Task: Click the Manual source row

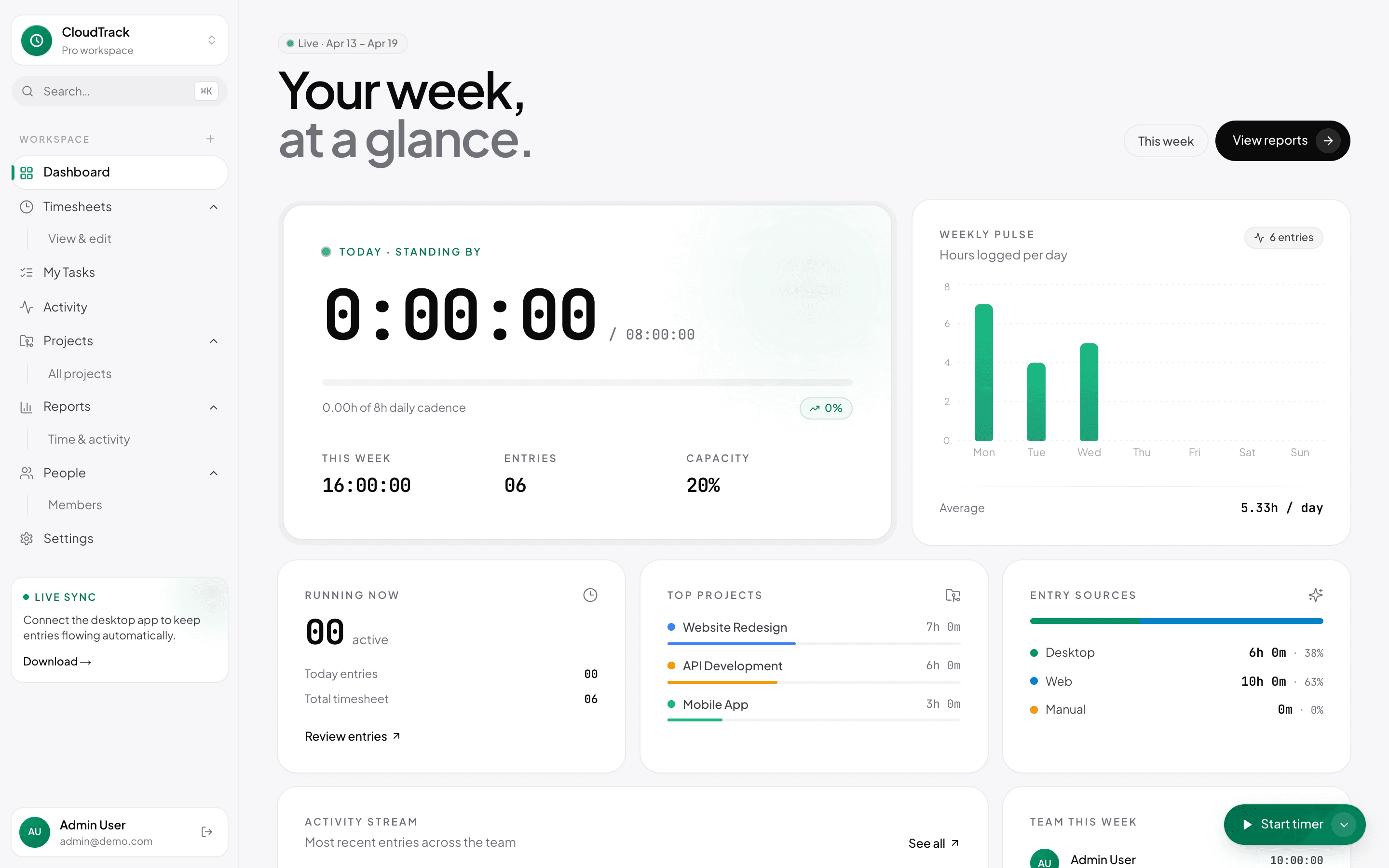Action: (1176, 710)
